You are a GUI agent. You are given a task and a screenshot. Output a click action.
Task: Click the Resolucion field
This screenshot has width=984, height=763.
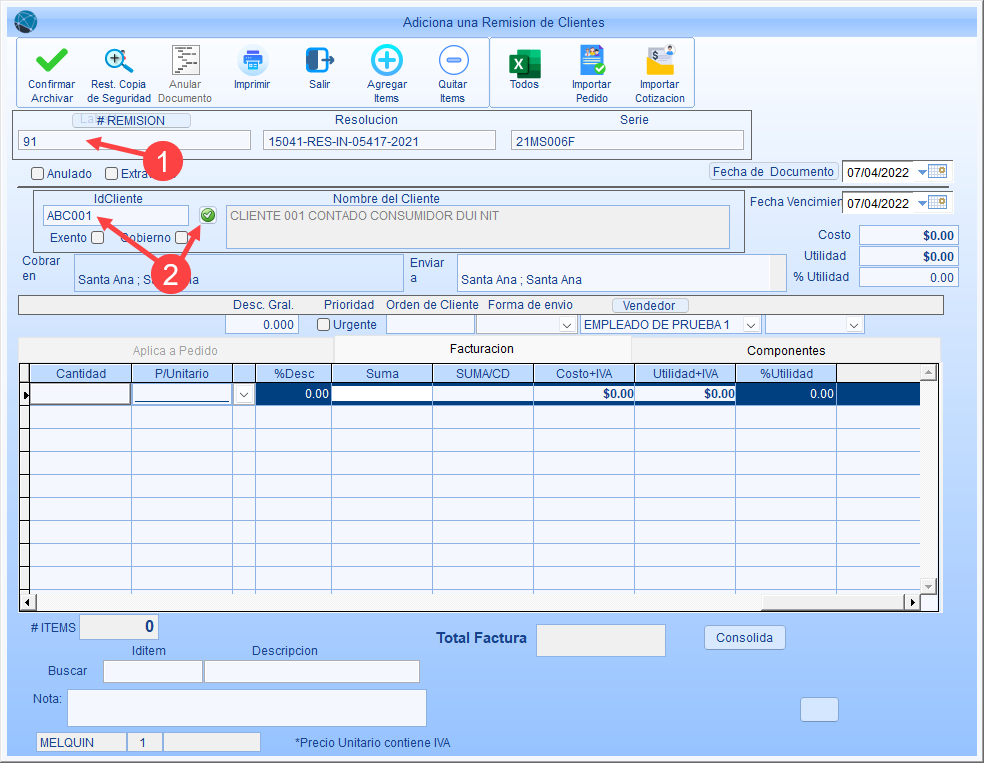click(379, 141)
